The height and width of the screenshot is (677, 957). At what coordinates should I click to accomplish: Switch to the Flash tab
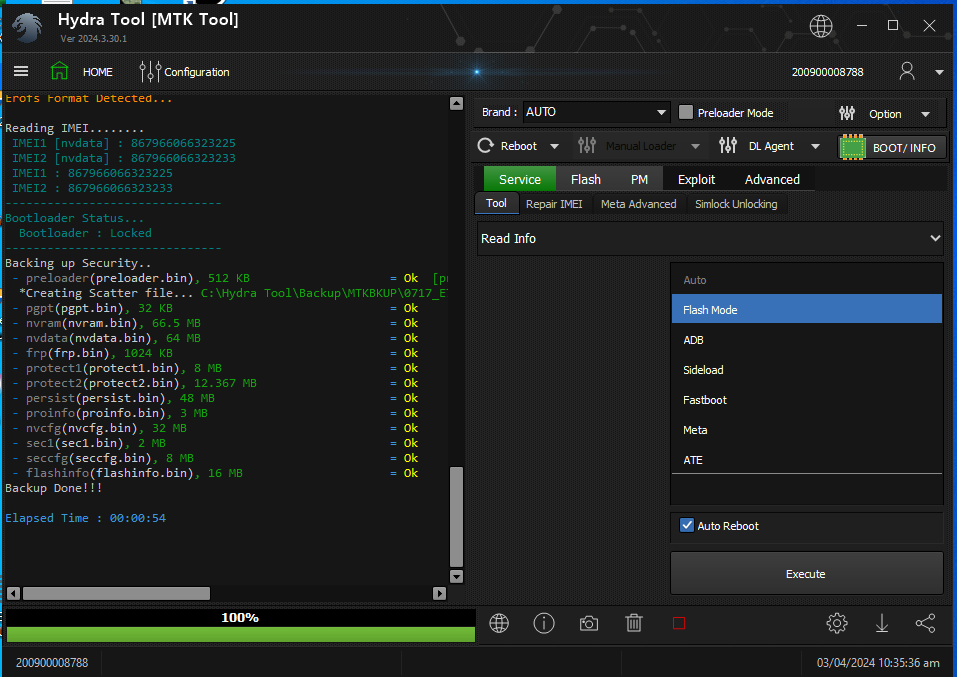pos(586,179)
